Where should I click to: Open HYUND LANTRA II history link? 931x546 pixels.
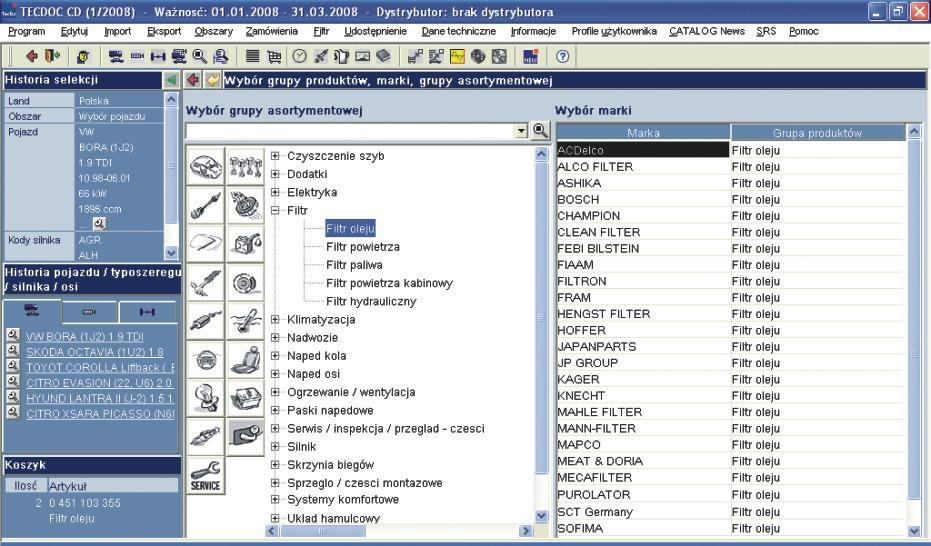100,398
